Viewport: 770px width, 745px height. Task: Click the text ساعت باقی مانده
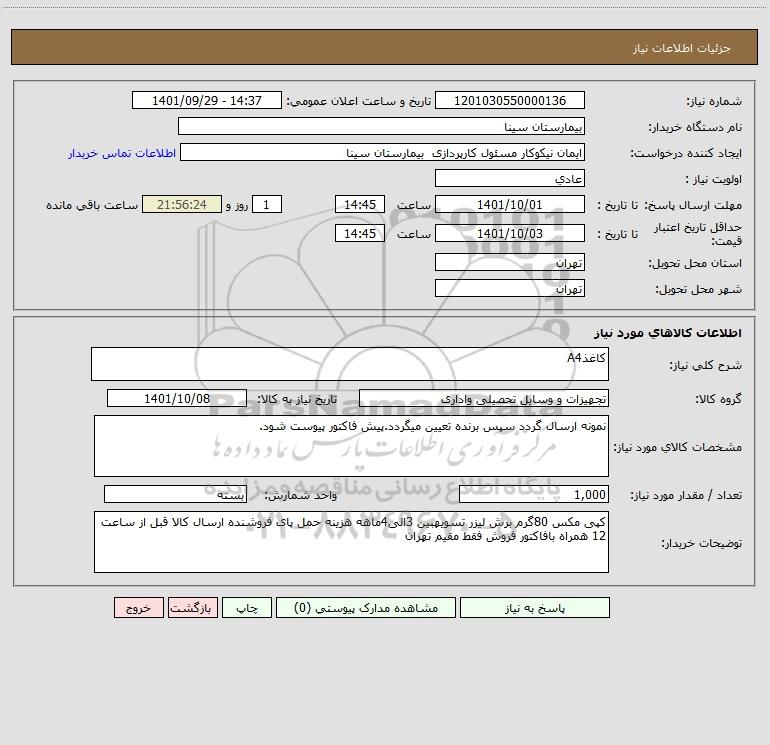[x=92, y=205]
